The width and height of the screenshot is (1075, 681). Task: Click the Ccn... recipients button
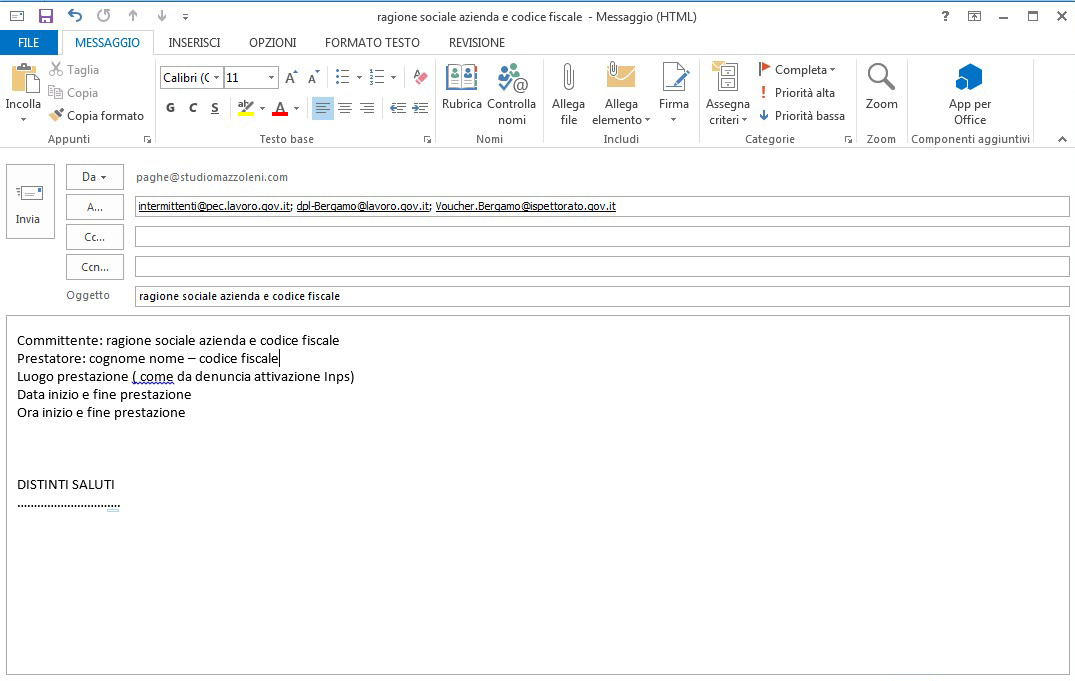click(x=94, y=267)
